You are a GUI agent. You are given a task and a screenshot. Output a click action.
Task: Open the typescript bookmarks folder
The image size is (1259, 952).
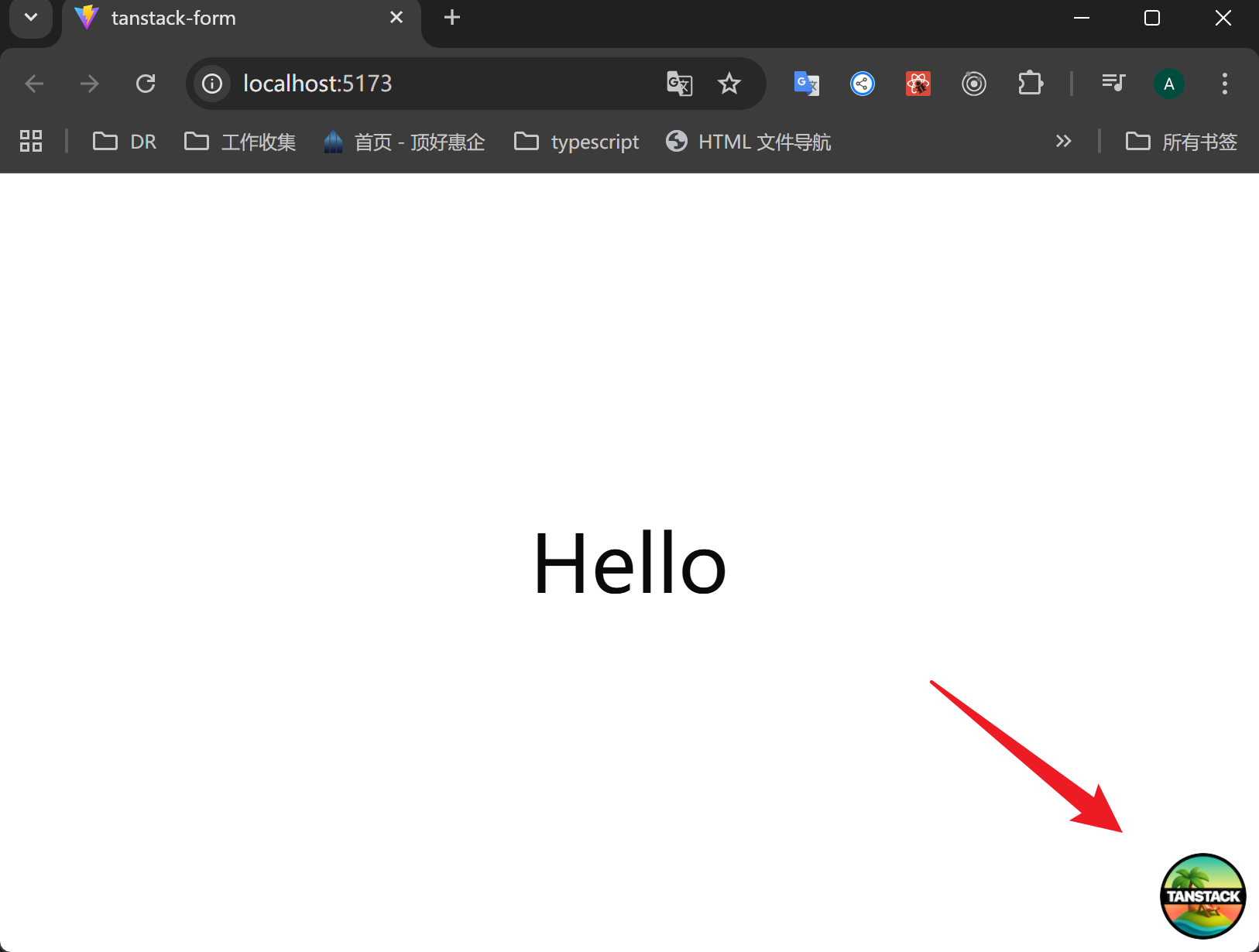click(x=577, y=142)
